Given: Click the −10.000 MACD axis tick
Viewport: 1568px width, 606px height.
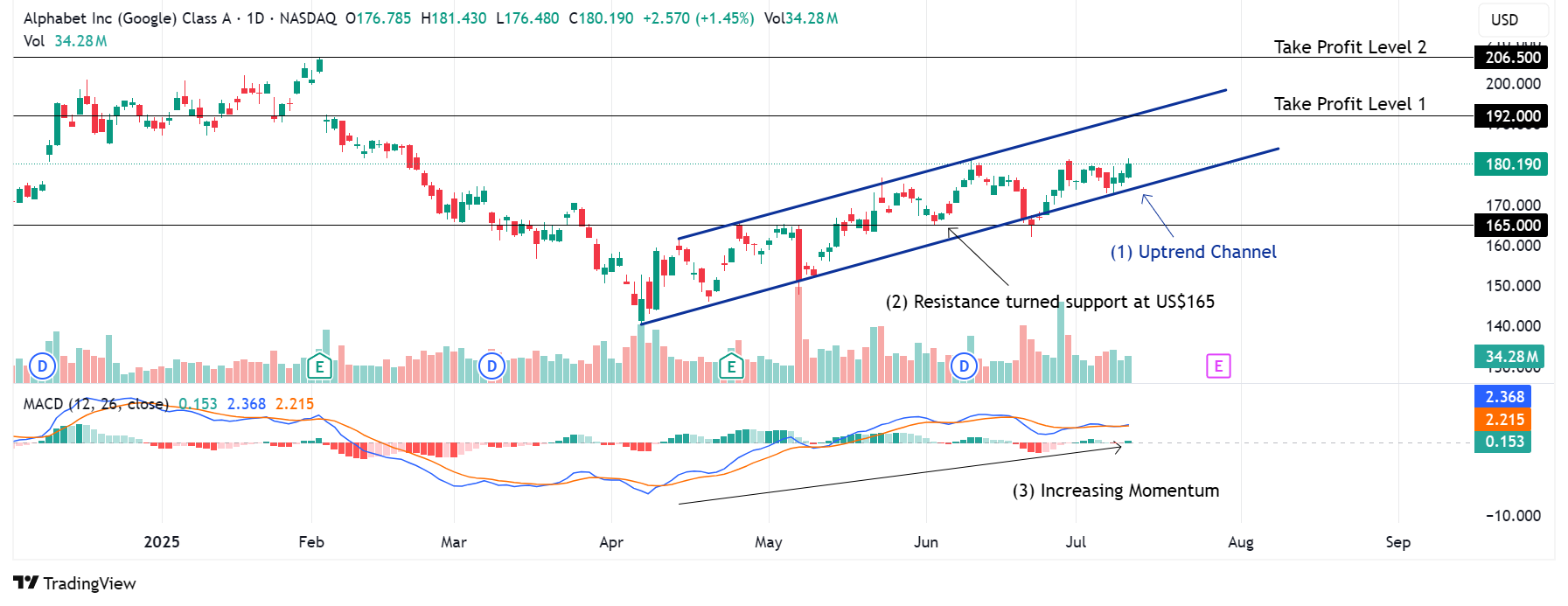Looking at the screenshot, I should [x=1513, y=516].
